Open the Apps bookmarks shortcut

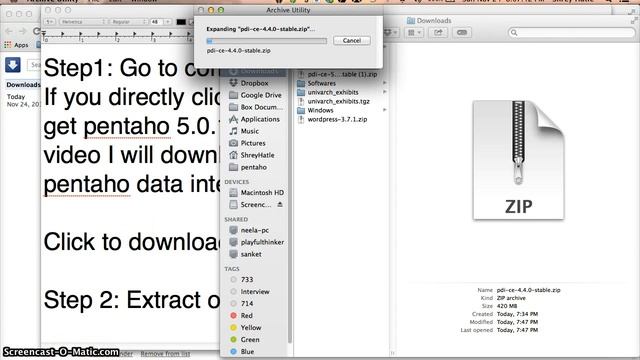click(x=16, y=45)
